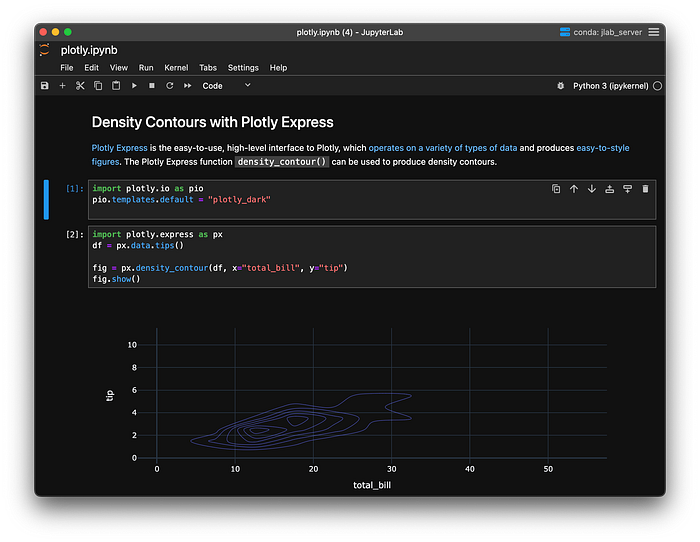Click the kernel status circle indicator
Viewport: 700px width, 542px height.
658,86
